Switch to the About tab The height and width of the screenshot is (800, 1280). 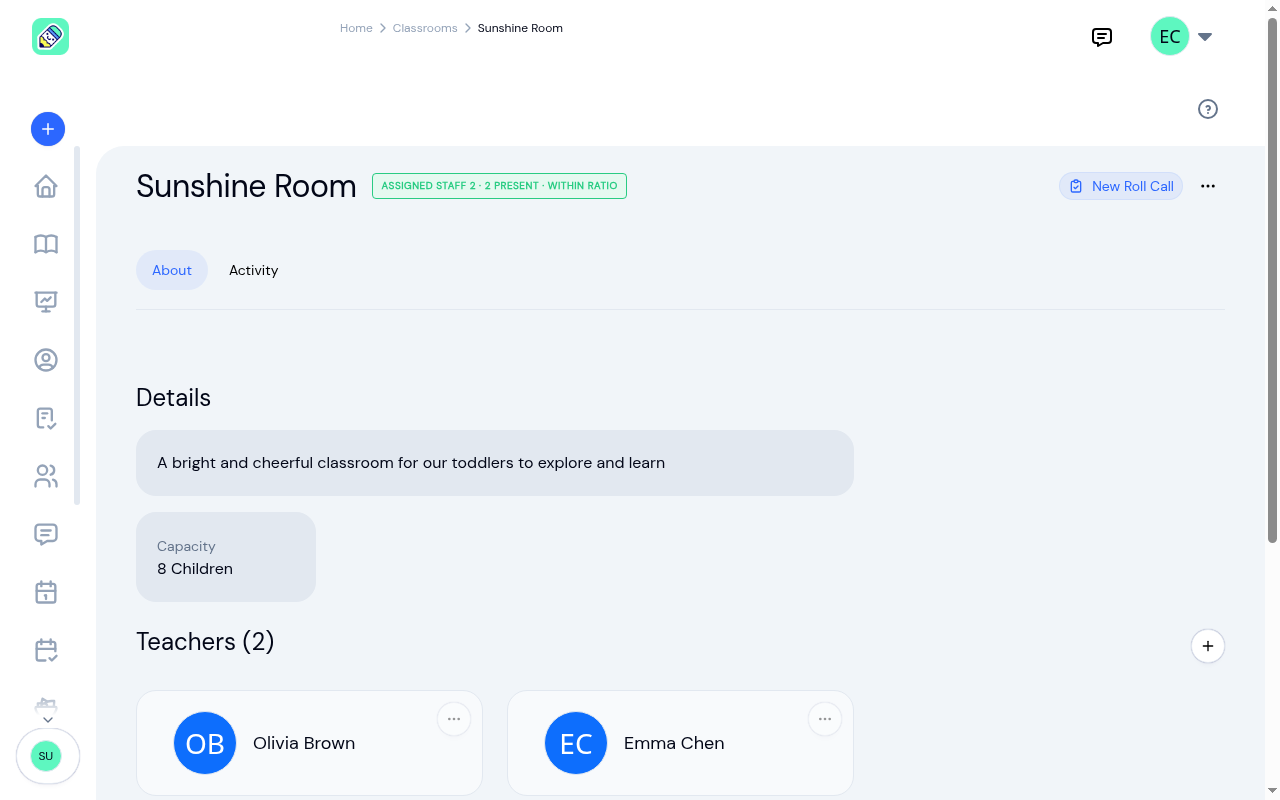[172, 270]
